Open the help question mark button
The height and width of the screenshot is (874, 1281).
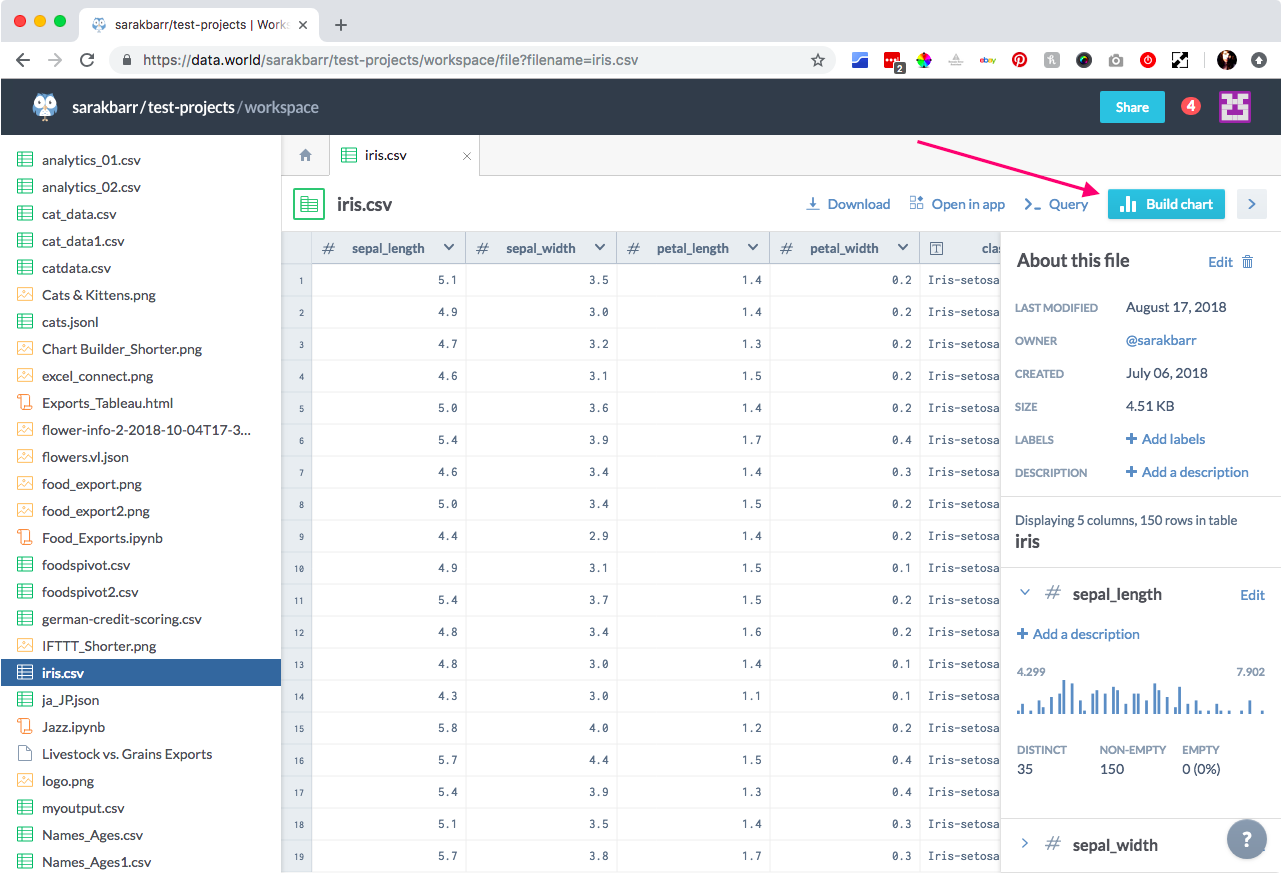(1246, 839)
